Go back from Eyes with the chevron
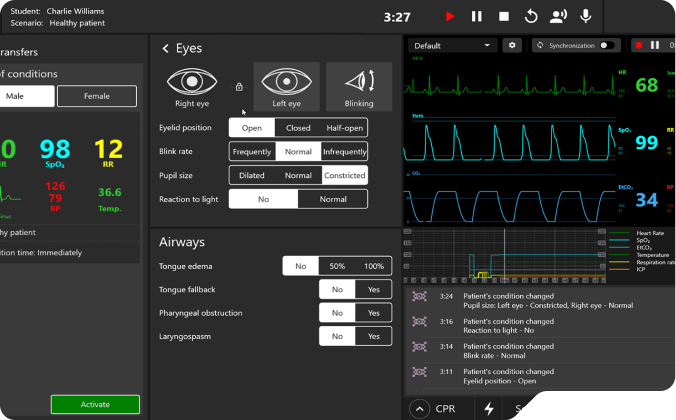 tap(165, 48)
